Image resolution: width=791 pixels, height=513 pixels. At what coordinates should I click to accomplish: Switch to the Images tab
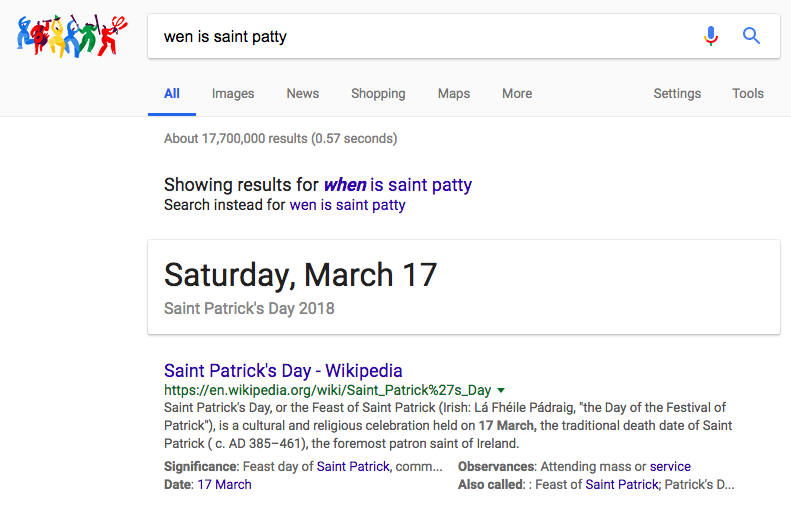pos(233,93)
